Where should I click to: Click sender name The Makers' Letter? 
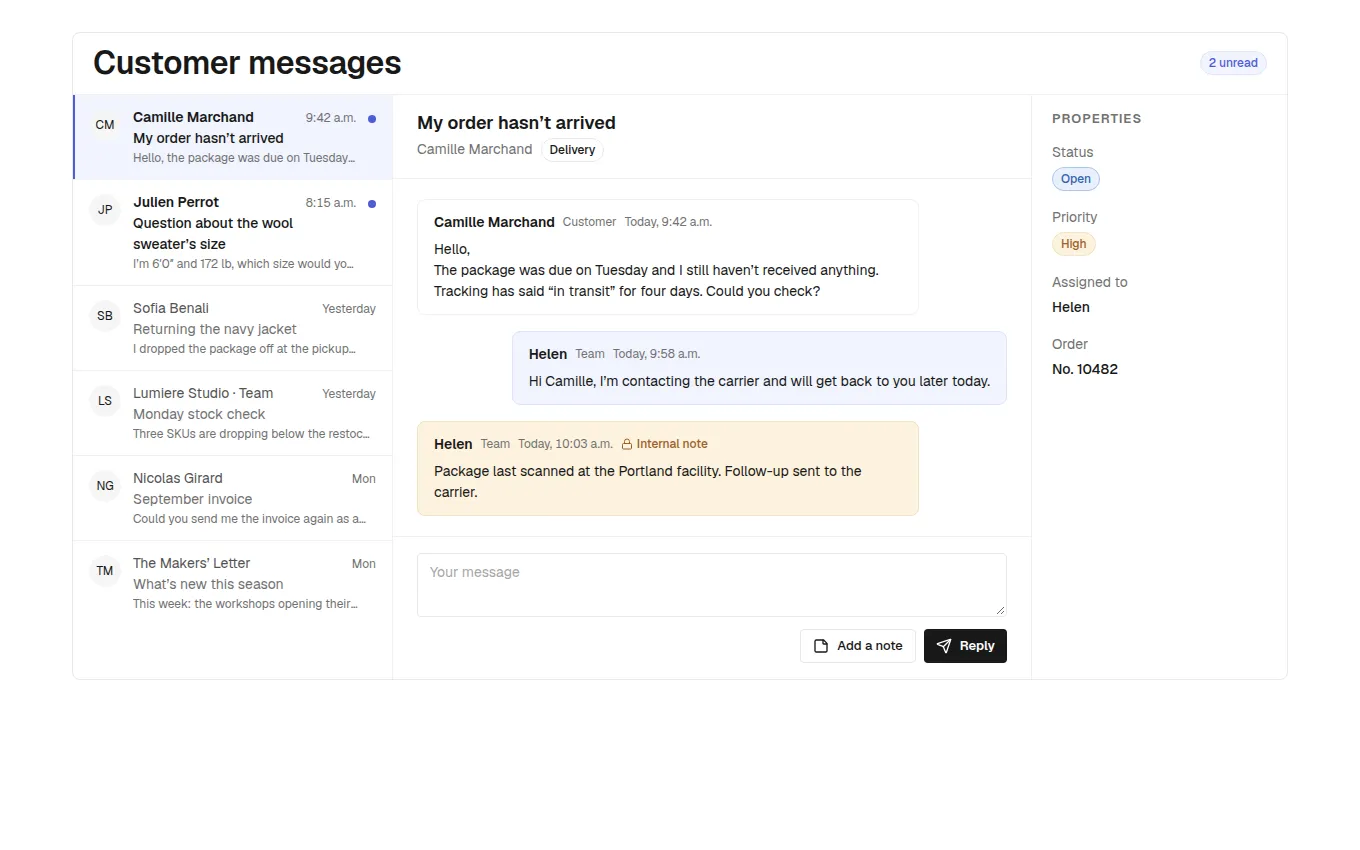[192, 563]
